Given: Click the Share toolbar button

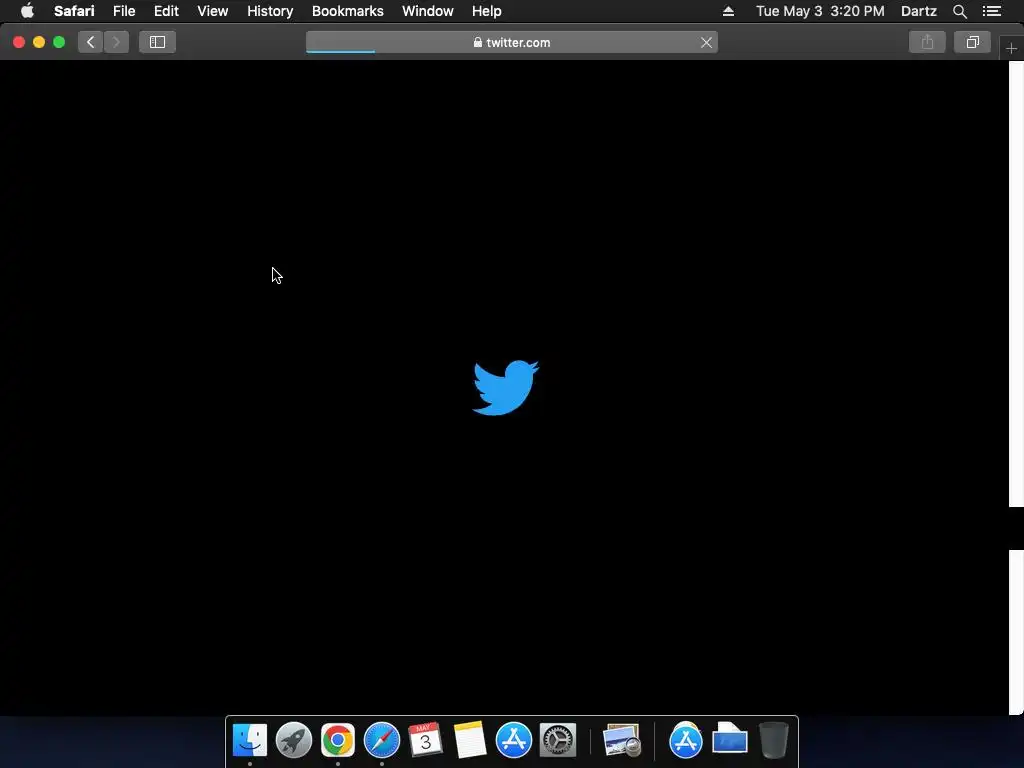Looking at the screenshot, I should [x=927, y=42].
